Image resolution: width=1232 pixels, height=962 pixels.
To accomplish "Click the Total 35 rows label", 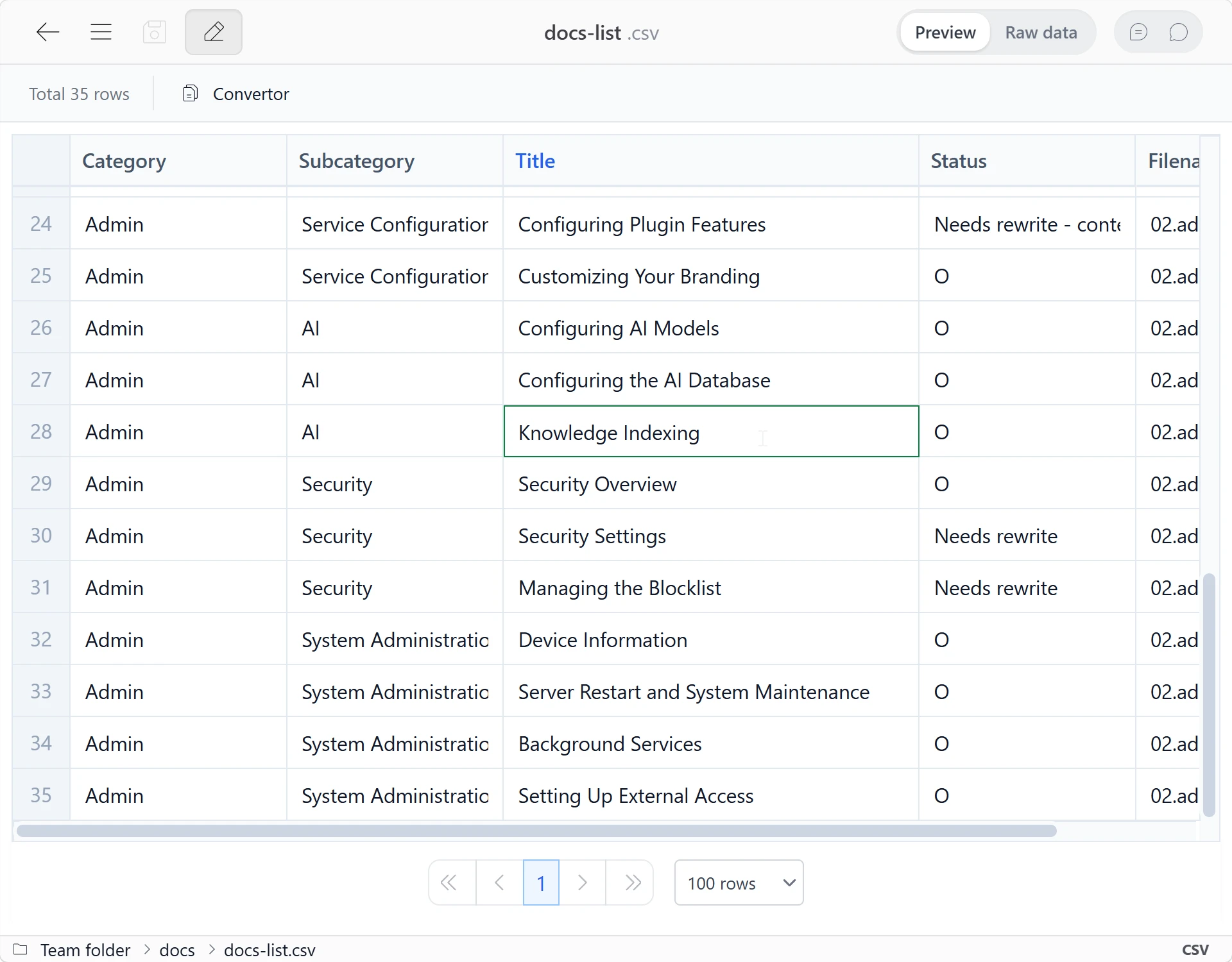I will pos(79,94).
